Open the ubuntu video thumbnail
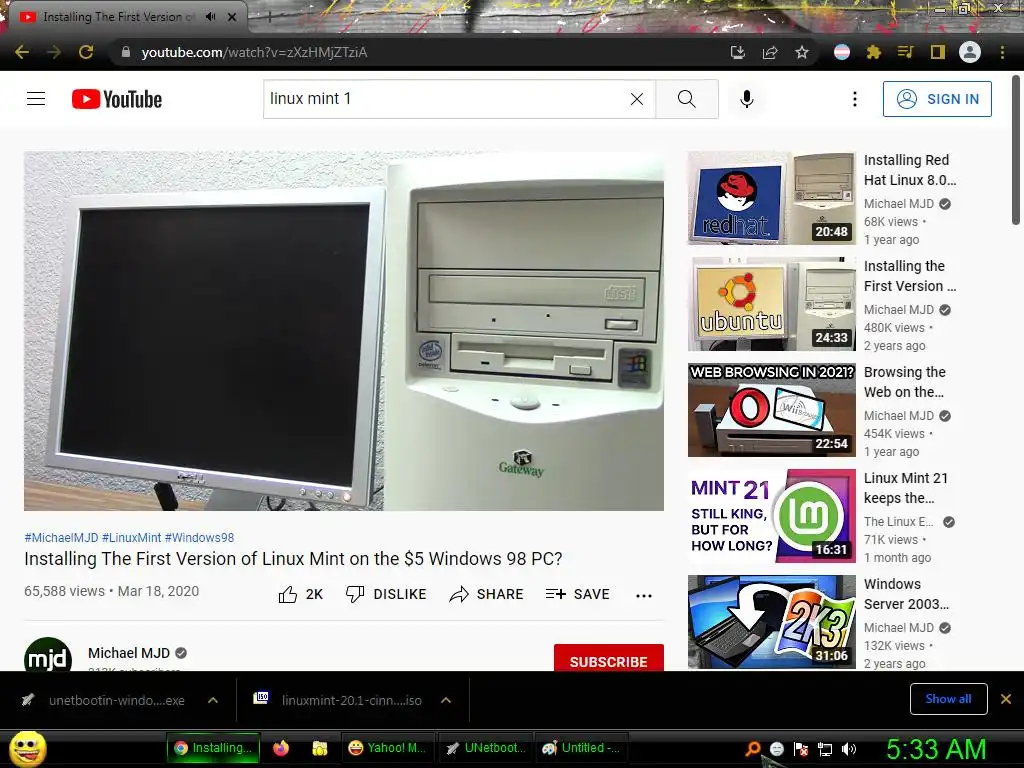1024x768 pixels. [771, 304]
